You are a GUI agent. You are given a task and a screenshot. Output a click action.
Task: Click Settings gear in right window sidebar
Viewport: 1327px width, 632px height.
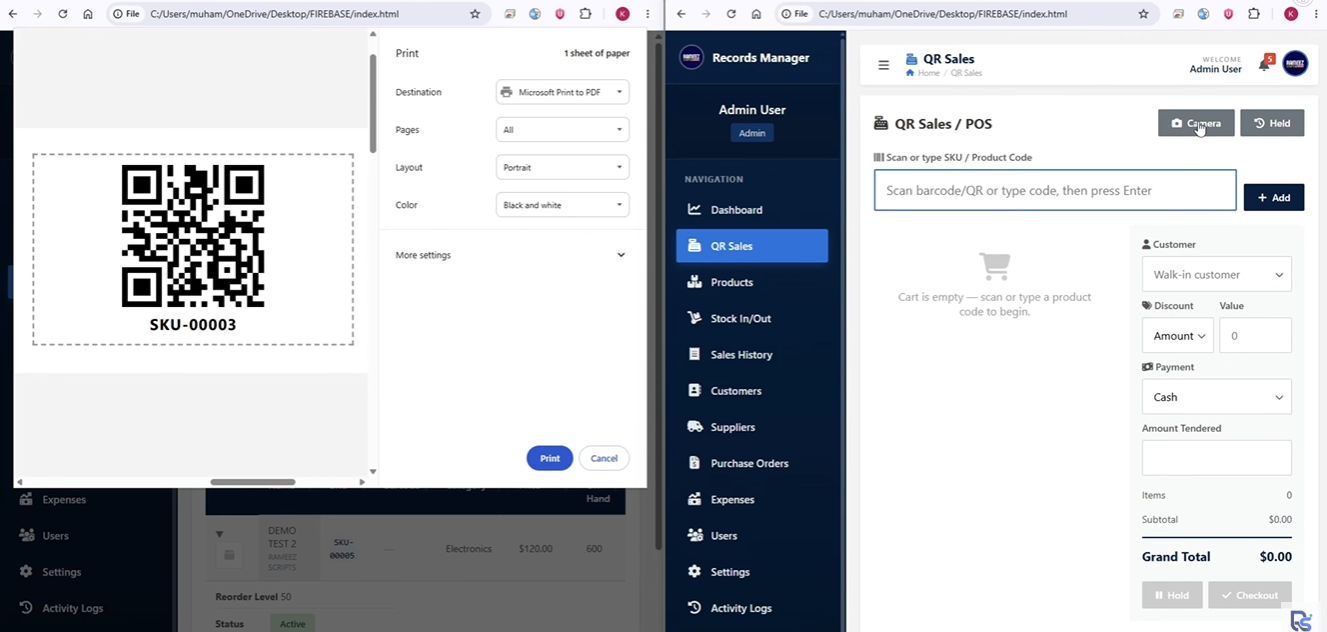(695, 572)
